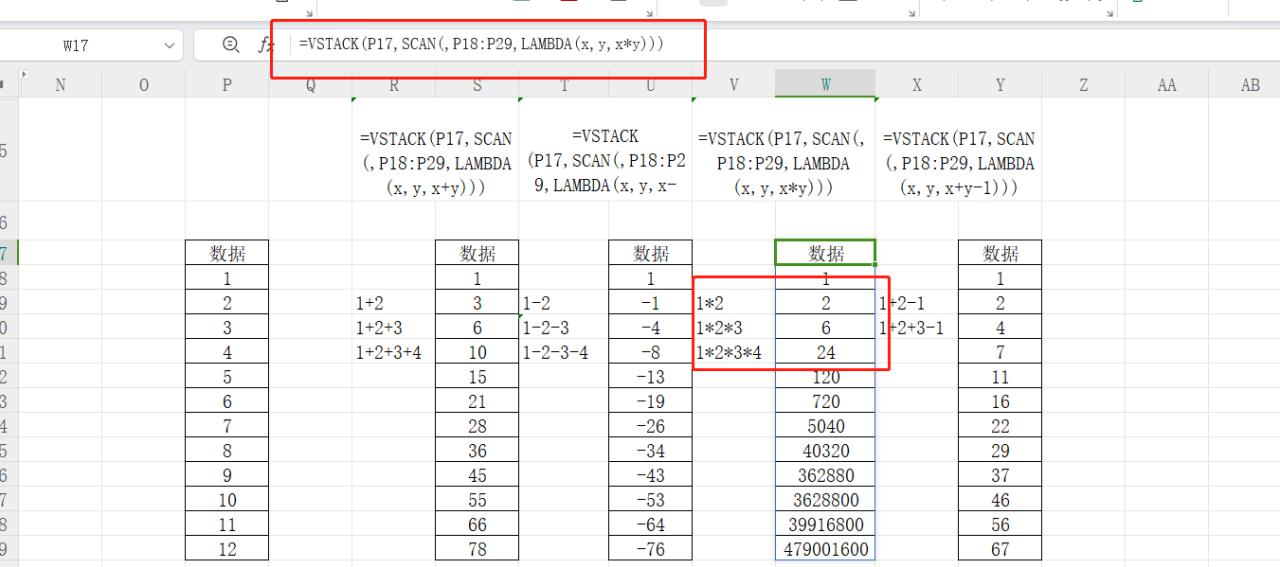
Task: Select column header V
Action: tap(734, 85)
